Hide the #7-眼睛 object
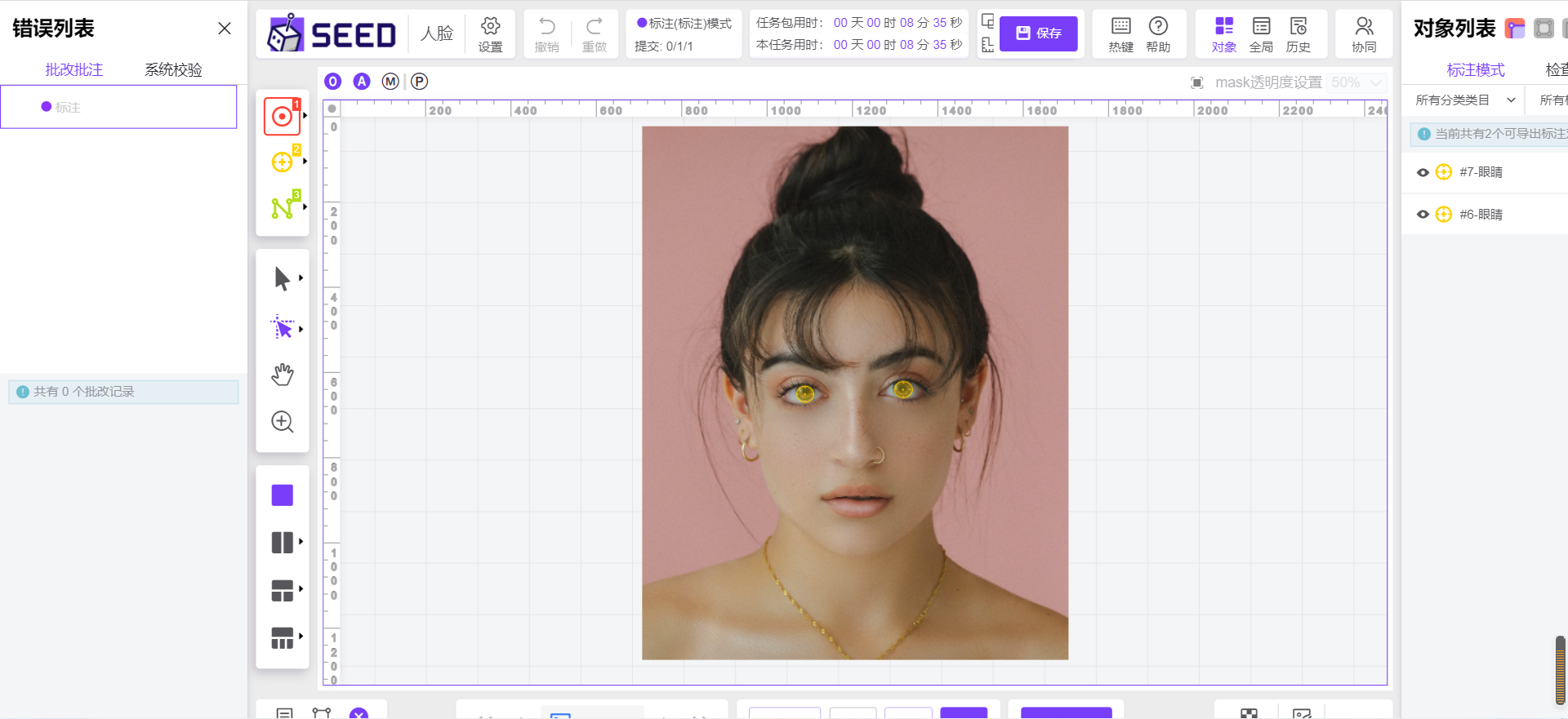Image resolution: width=1568 pixels, height=719 pixels. click(1423, 172)
